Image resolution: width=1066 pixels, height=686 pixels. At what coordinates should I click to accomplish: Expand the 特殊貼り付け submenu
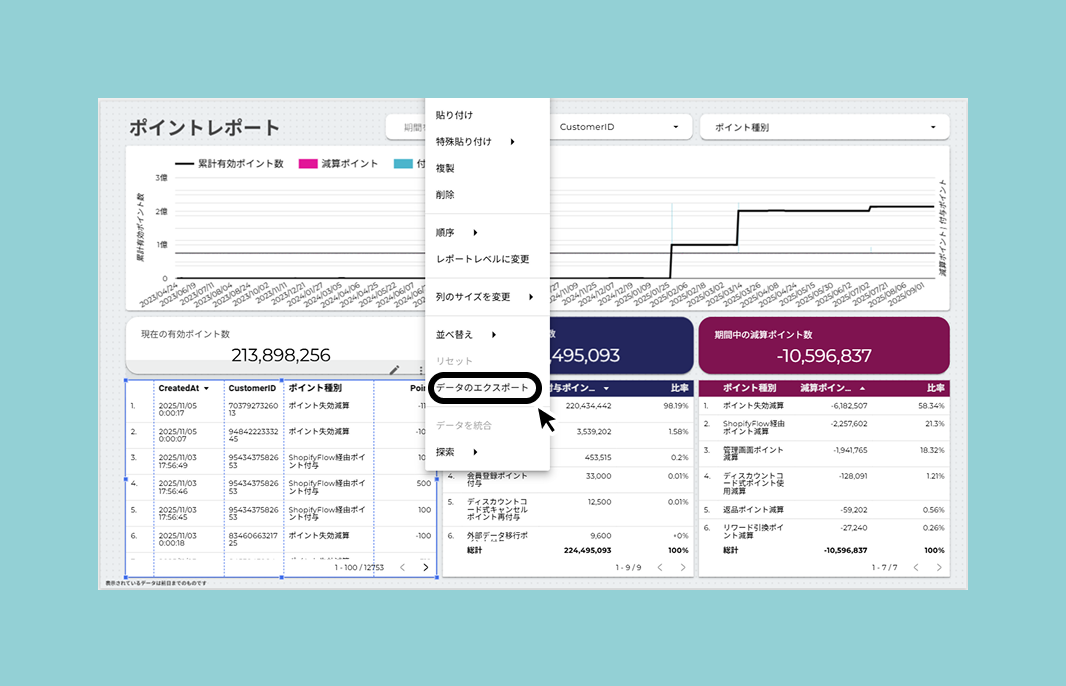tap(513, 141)
